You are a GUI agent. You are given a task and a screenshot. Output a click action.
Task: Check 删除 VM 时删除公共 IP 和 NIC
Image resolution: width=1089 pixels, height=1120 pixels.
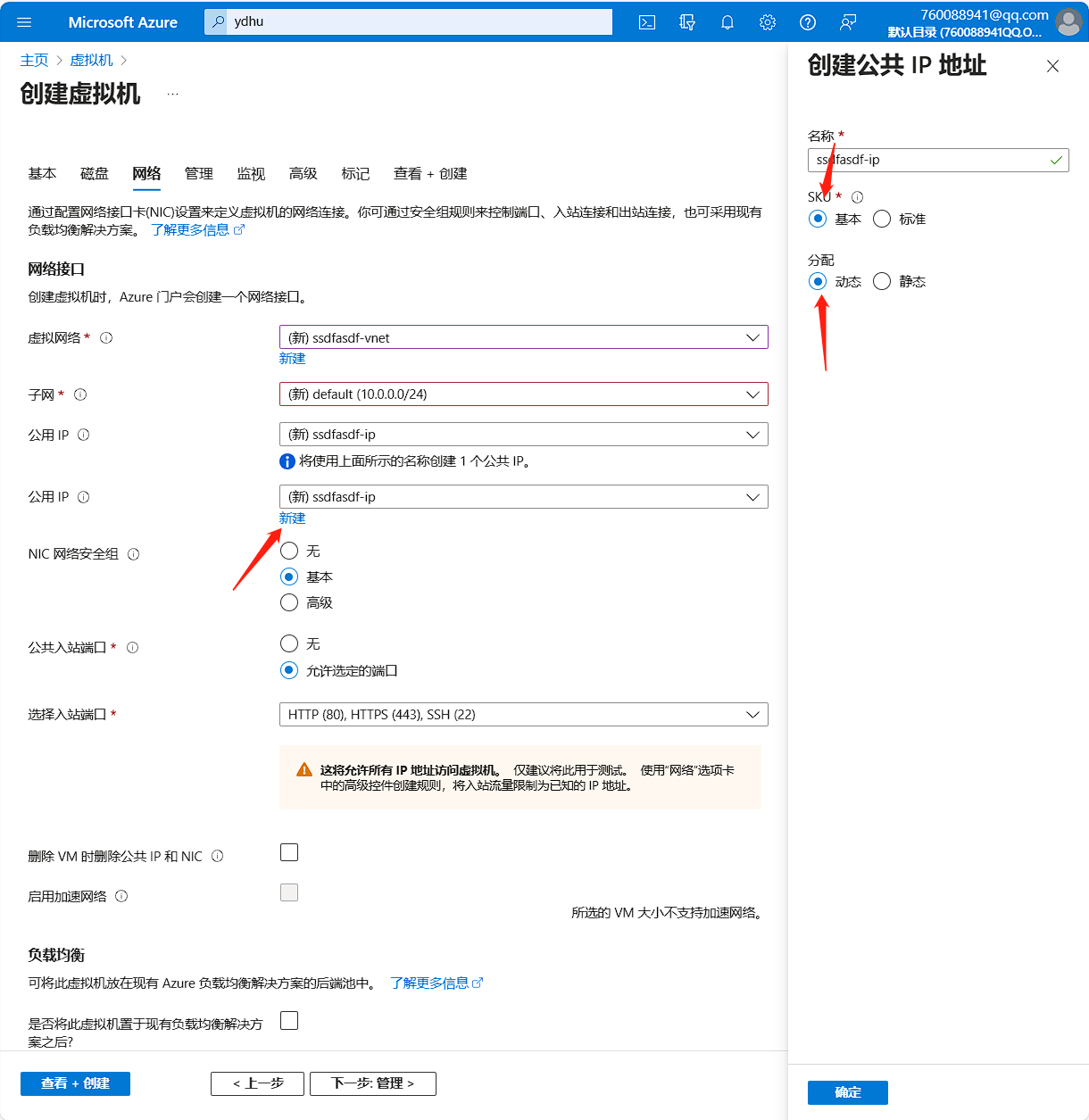click(289, 852)
